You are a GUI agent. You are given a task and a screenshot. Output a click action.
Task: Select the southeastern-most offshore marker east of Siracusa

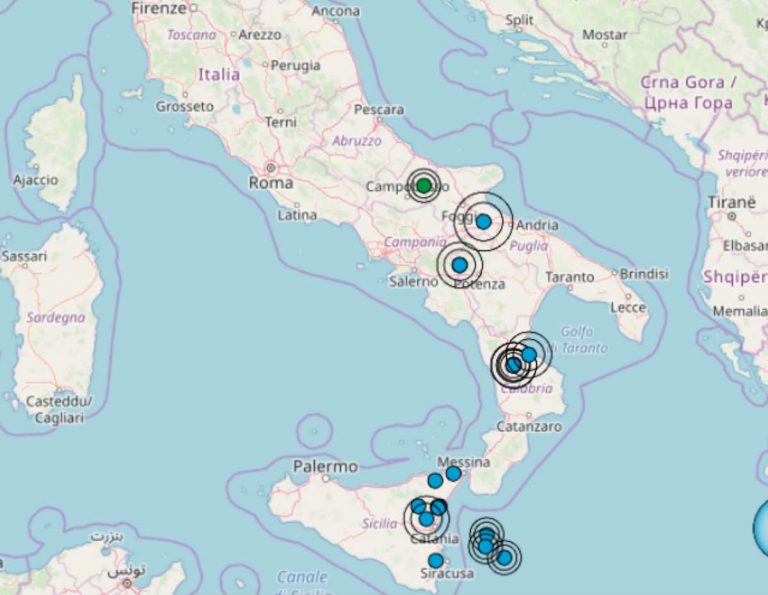[x=504, y=557]
